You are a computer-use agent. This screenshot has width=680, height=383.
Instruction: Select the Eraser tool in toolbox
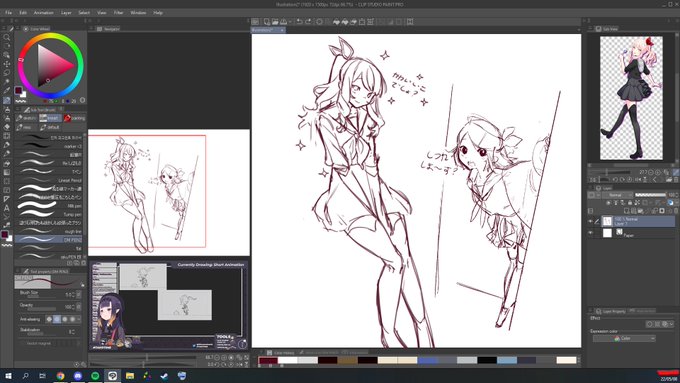[x=7, y=127]
